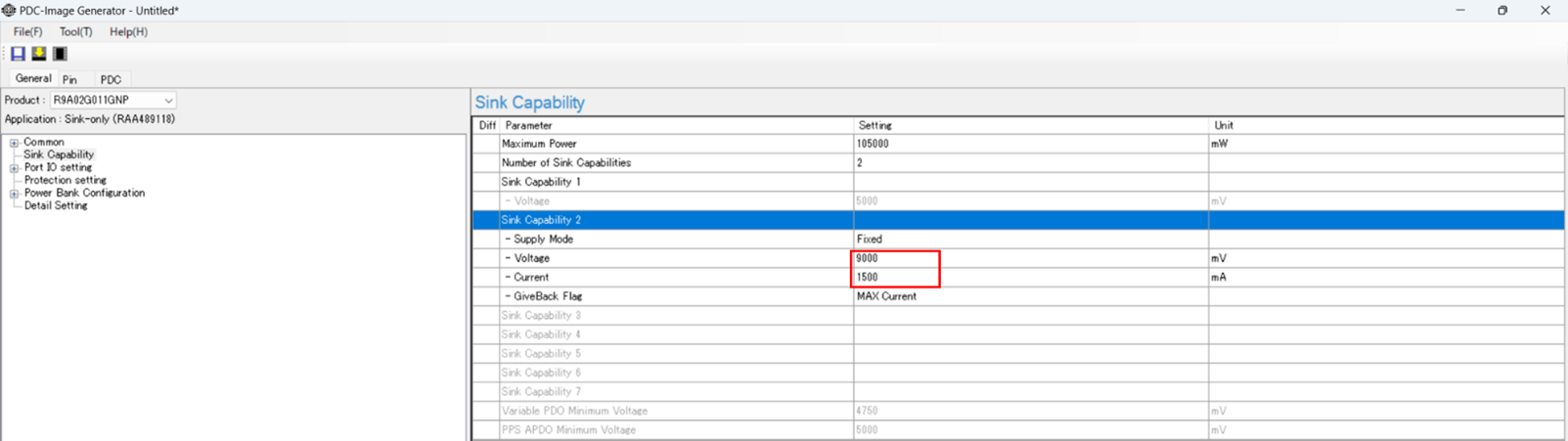The width and height of the screenshot is (1568, 441).
Task: Open the File(F) menu
Action: pos(27,32)
